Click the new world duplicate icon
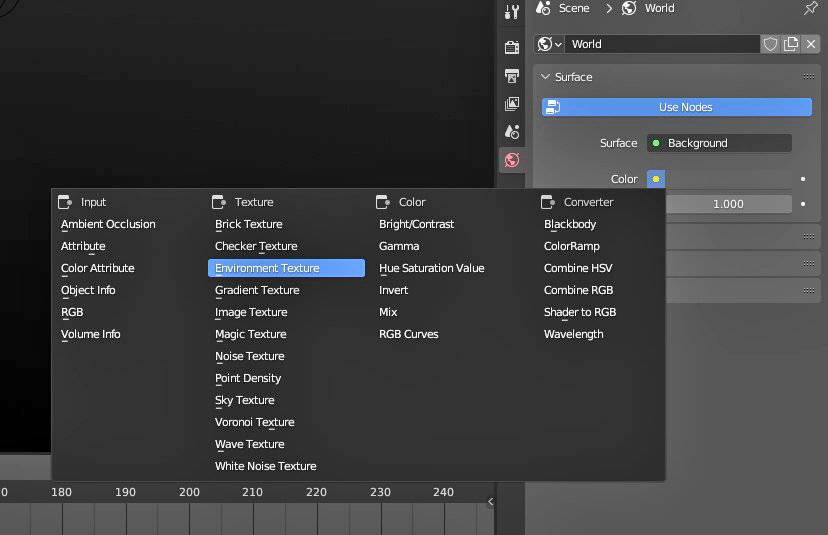 coord(791,44)
